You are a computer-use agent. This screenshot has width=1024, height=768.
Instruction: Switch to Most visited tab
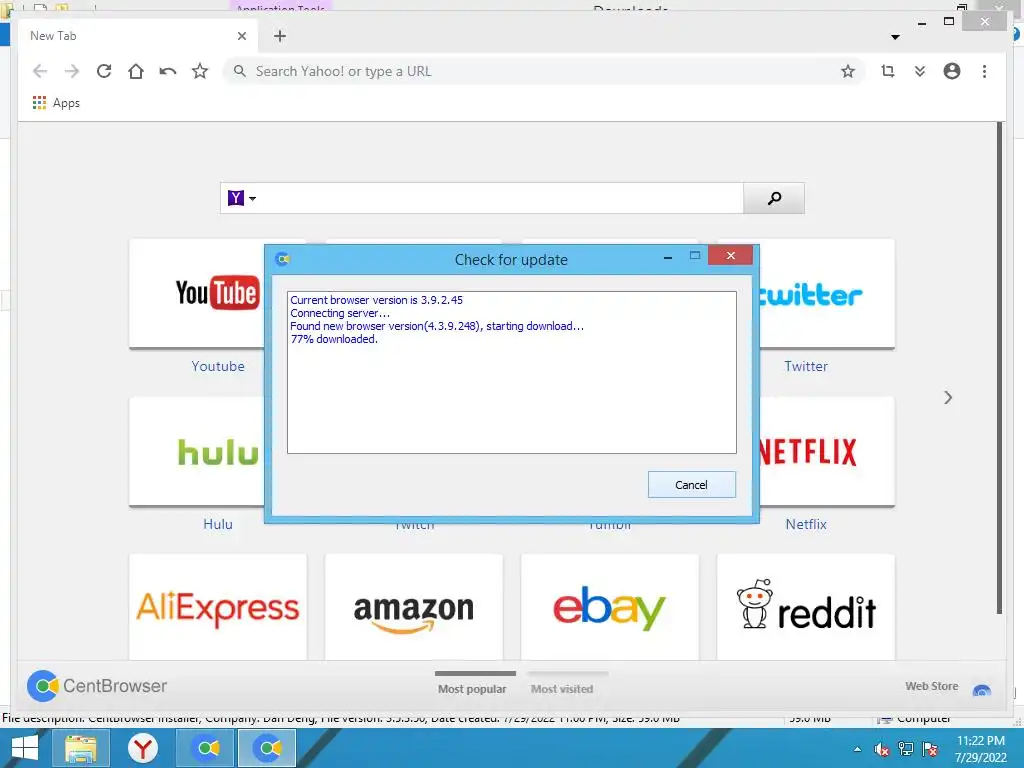coord(562,688)
